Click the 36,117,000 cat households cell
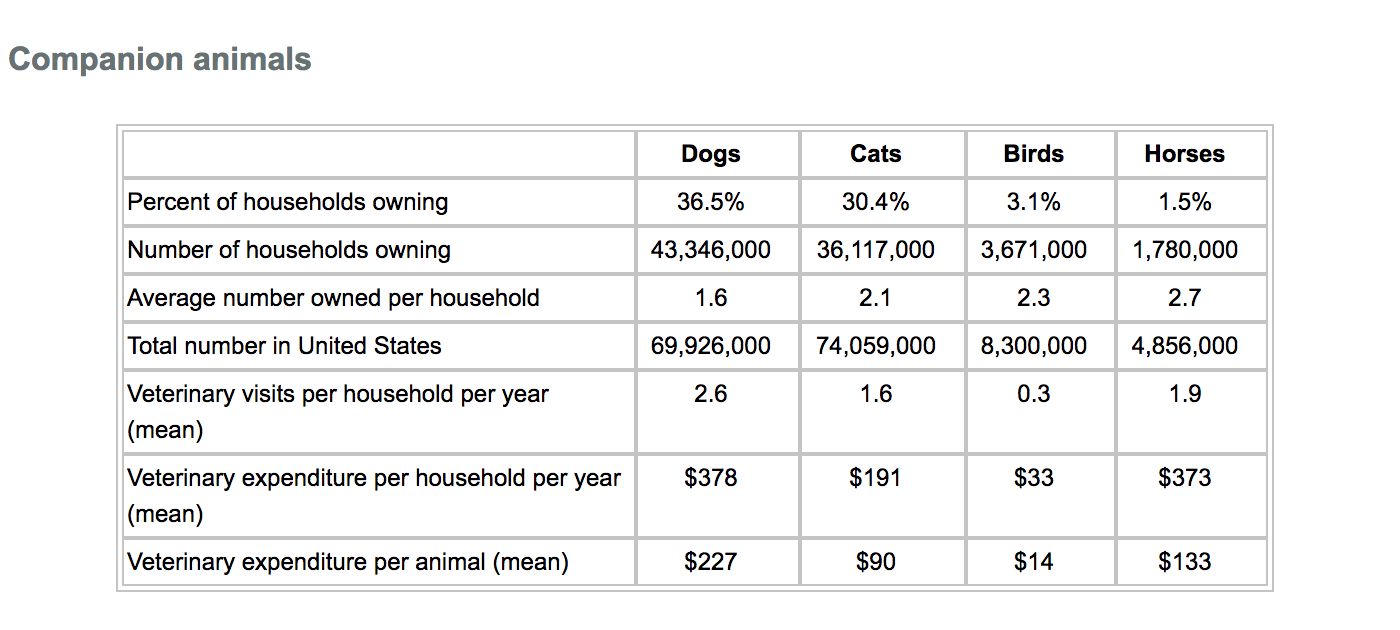Screen dimensions: 1400x630 [875, 250]
